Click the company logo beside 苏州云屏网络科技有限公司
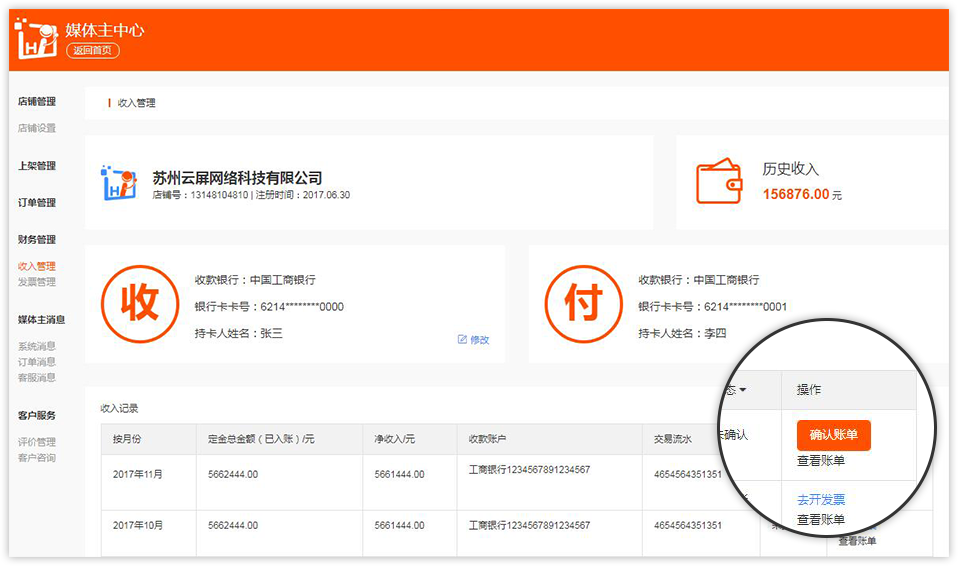Image resolution: width=958 pixels, height=566 pixels. pos(118,184)
